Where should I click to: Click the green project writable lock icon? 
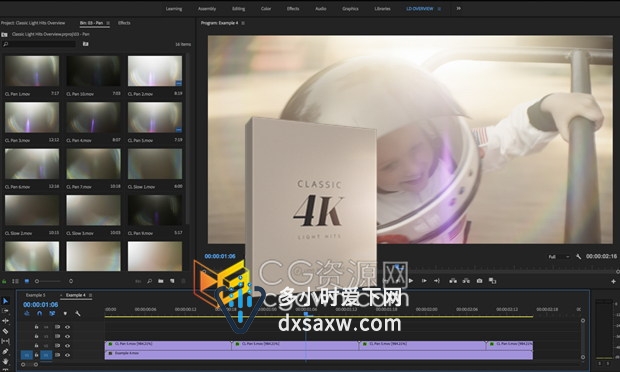tap(4, 281)
